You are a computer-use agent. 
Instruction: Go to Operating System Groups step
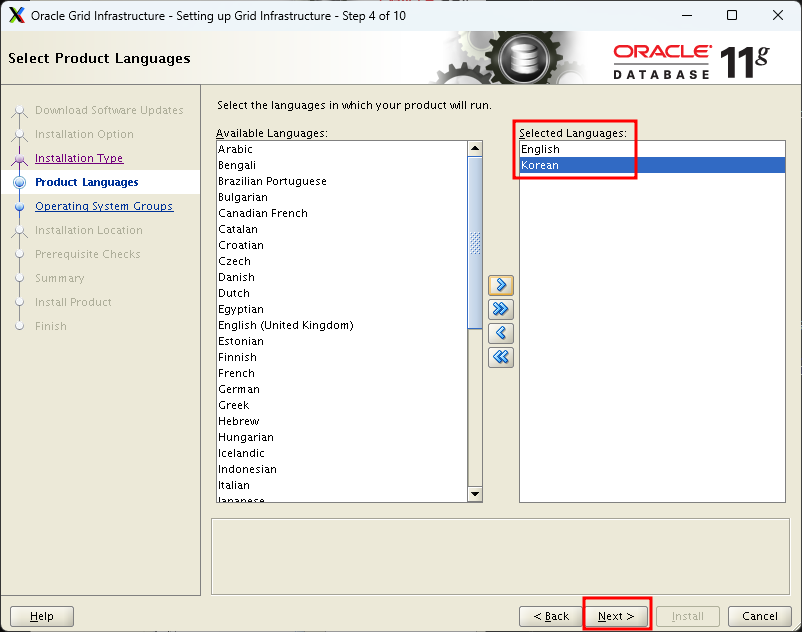[x=104, y=206]
